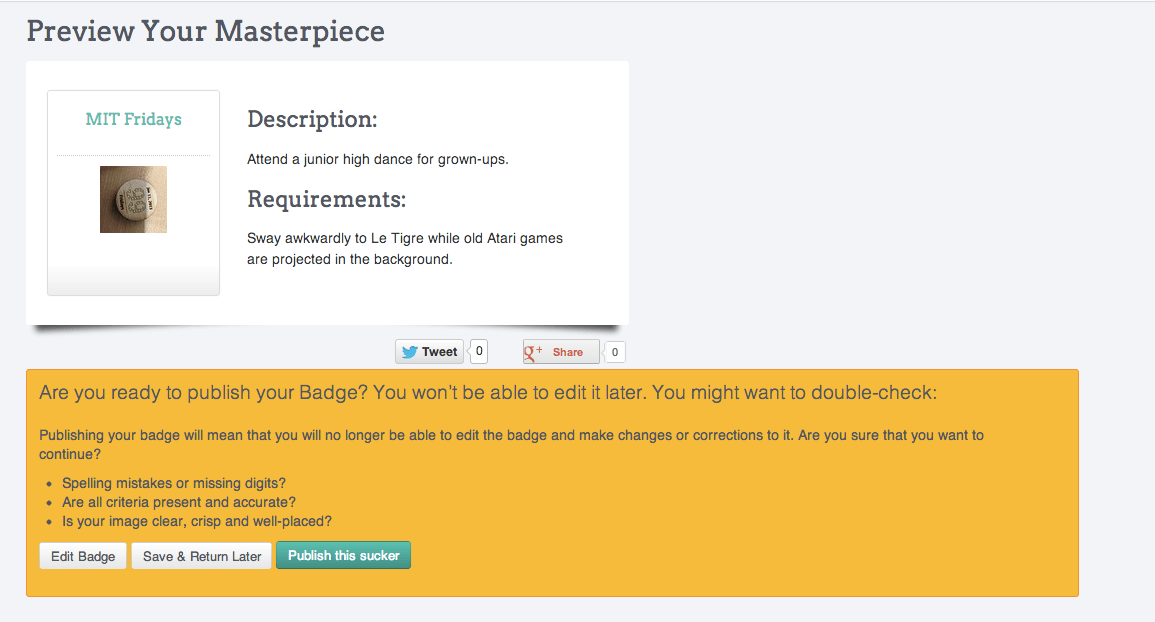This screenshot has width=1155, height=622.
Task: Click the Preview Your Masterpiece heading
Action: (206, 31)
